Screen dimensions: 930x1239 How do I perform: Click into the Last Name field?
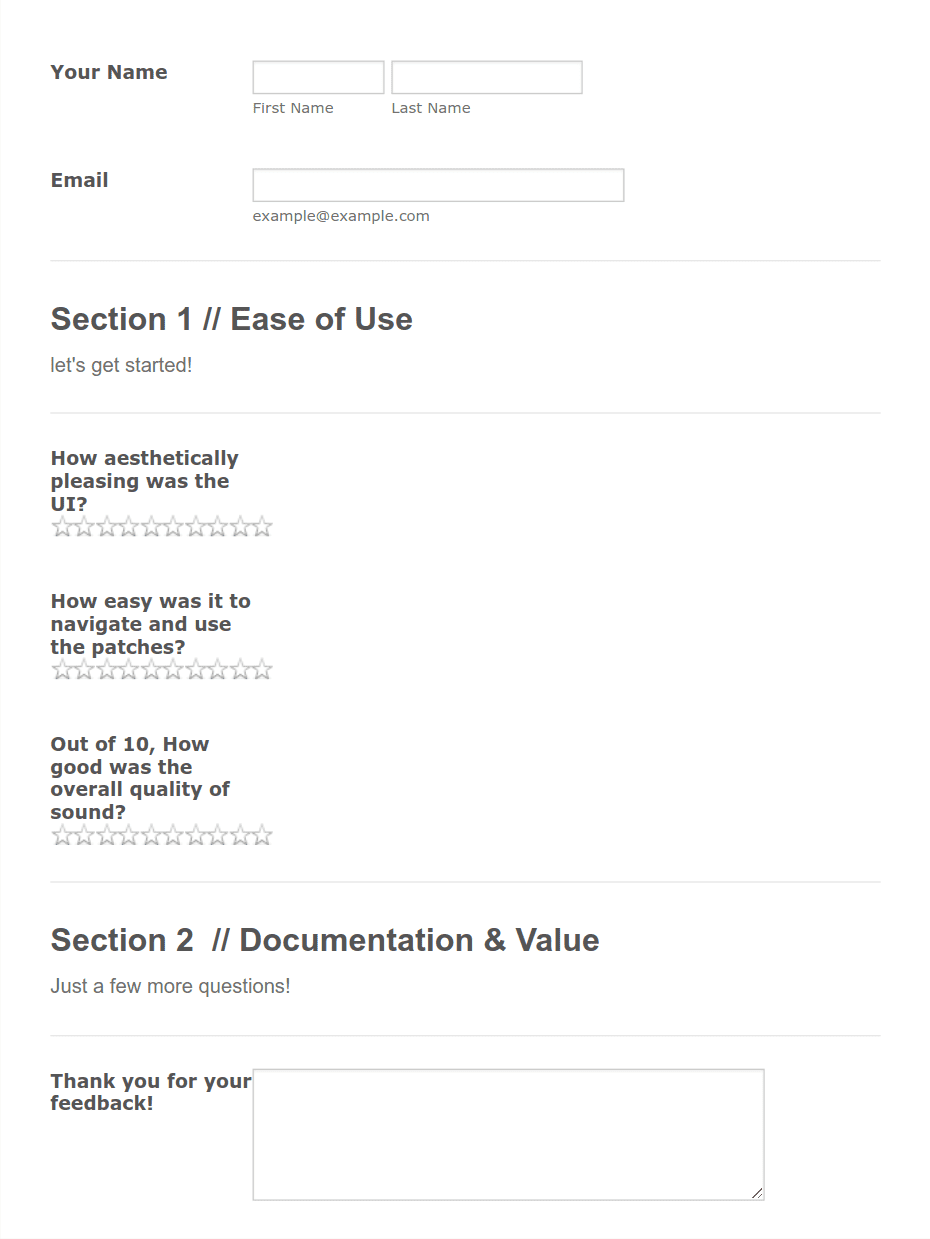tap(486, 77)
